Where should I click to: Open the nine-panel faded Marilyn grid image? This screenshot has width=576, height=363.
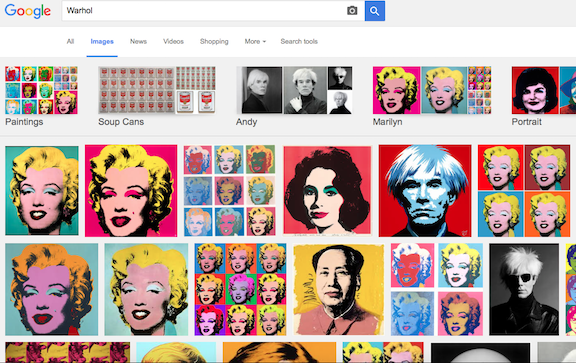tap(230, 190)
